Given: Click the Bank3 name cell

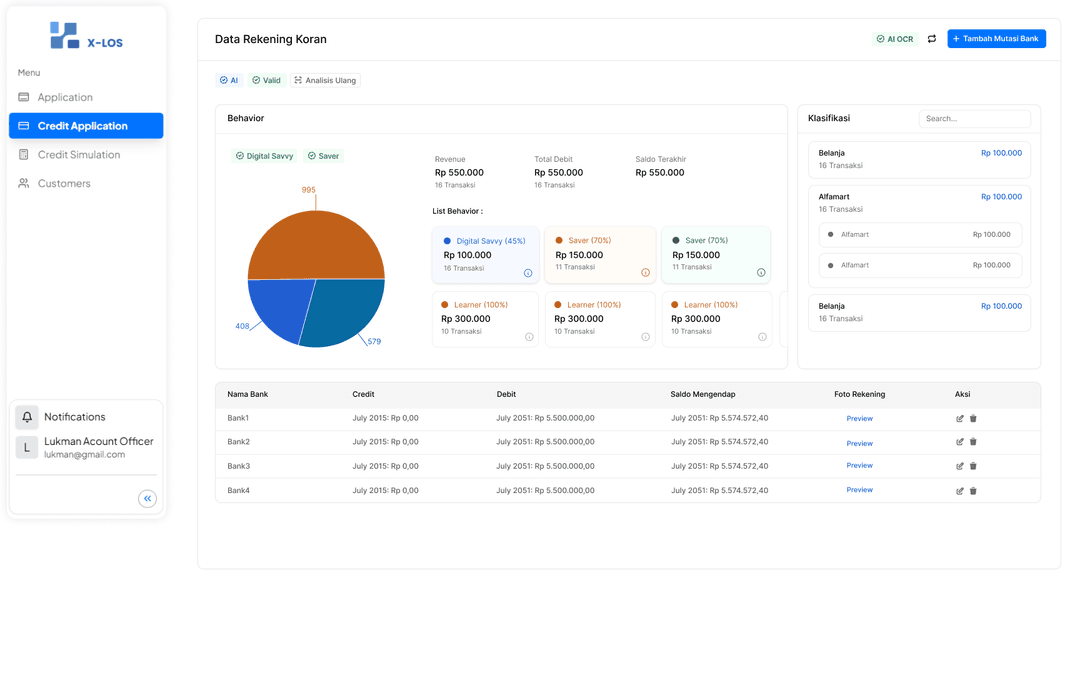Looking at the screenshot, I should (239, 466).
